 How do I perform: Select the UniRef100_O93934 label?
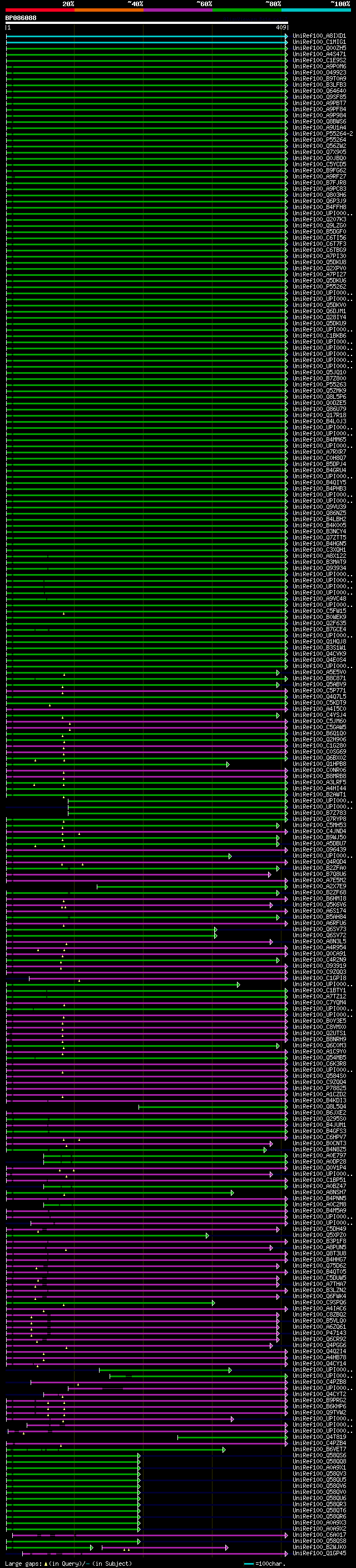[319, 568]
